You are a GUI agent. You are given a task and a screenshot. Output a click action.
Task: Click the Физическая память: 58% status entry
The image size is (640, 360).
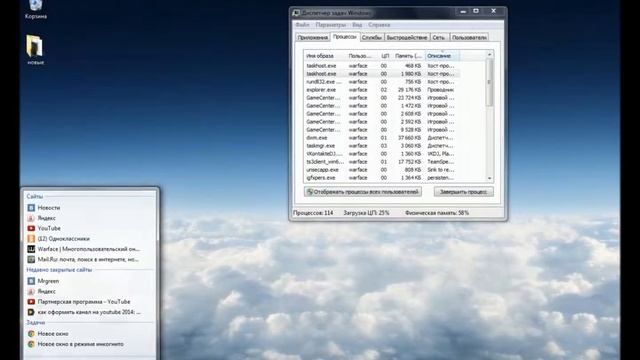click(x=437, y=213)
